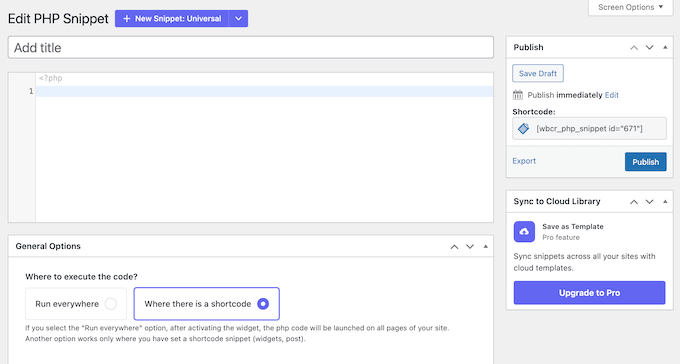Viewport: 680px width, 364px height.
Task: Click the calendar icon beside Publish immediately
Action: 518,95
